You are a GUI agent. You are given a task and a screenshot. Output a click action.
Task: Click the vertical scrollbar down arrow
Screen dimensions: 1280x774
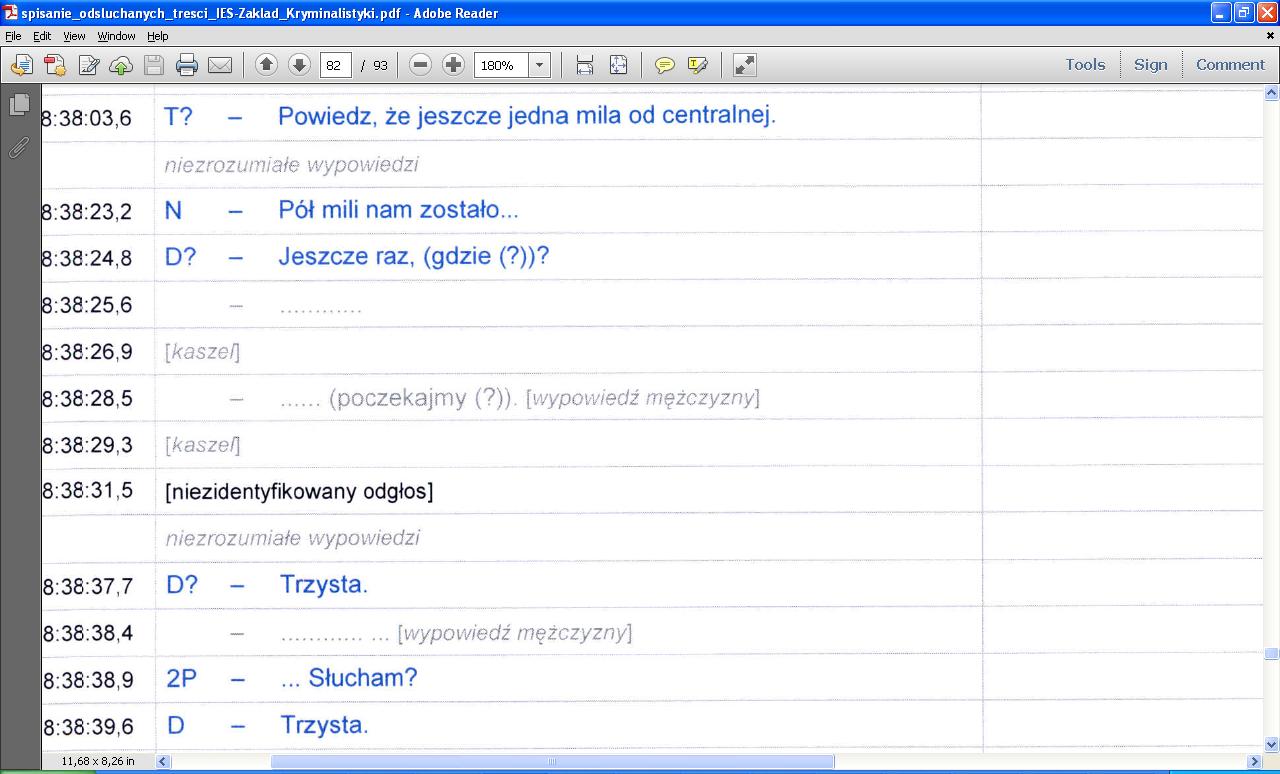tap(1272, 744)
